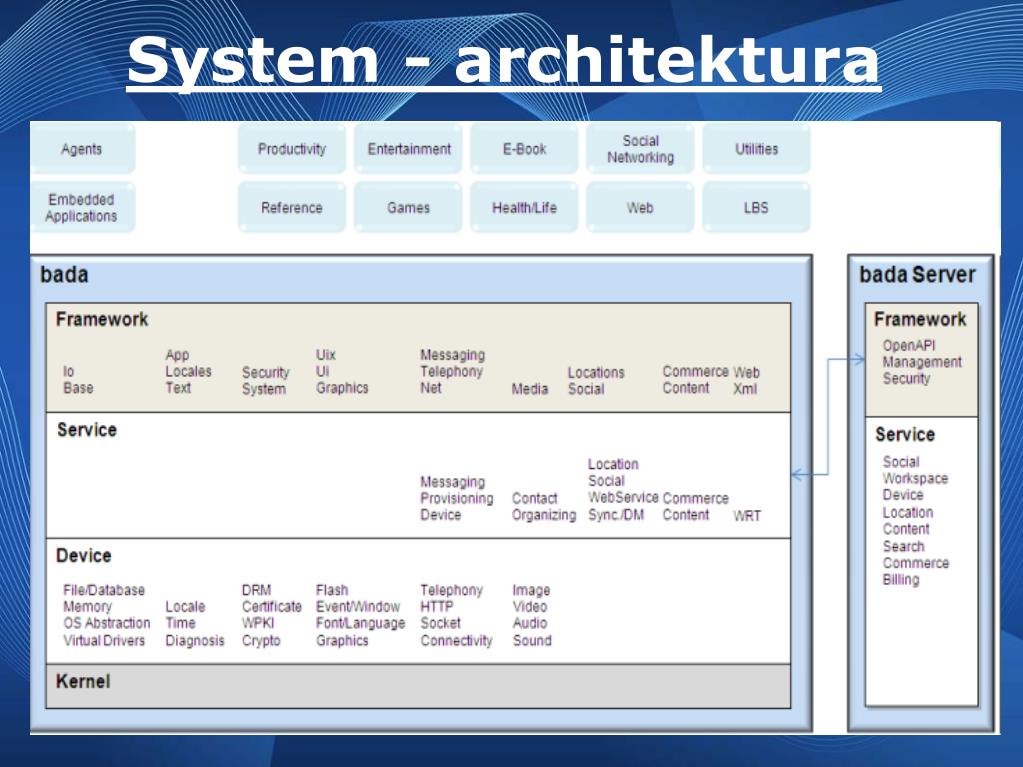This screenshot has height=767, width=1023.
Task: Select the Crypto entry
Action: click(261, 640)
